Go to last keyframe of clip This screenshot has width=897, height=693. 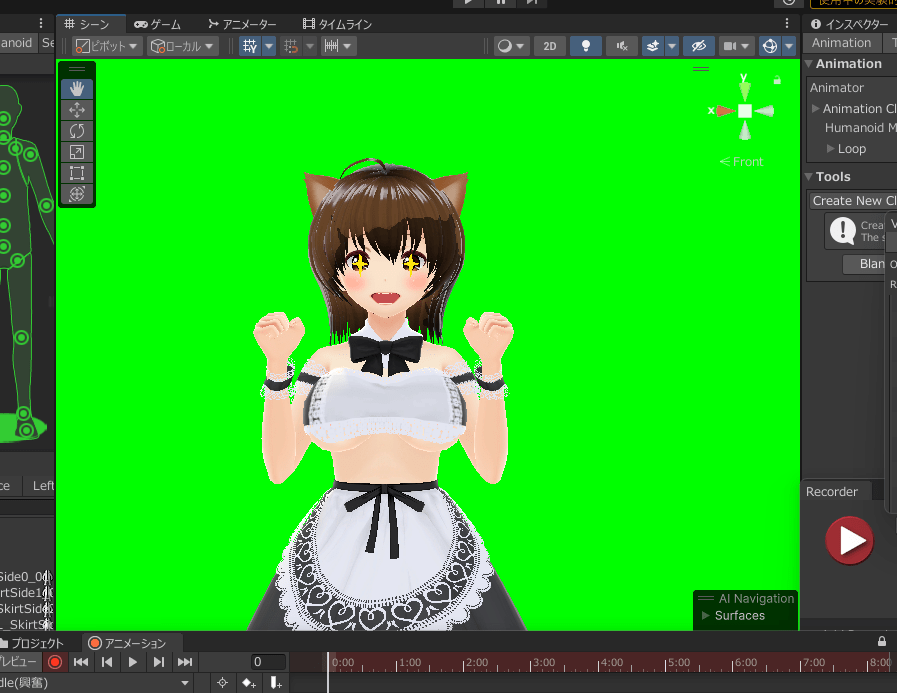[x=185, y=662]
